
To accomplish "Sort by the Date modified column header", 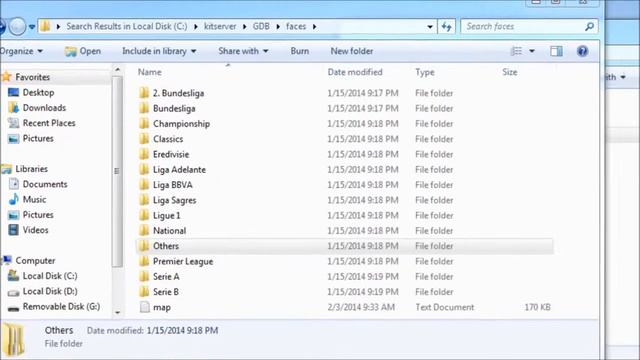I will [355, 72].
